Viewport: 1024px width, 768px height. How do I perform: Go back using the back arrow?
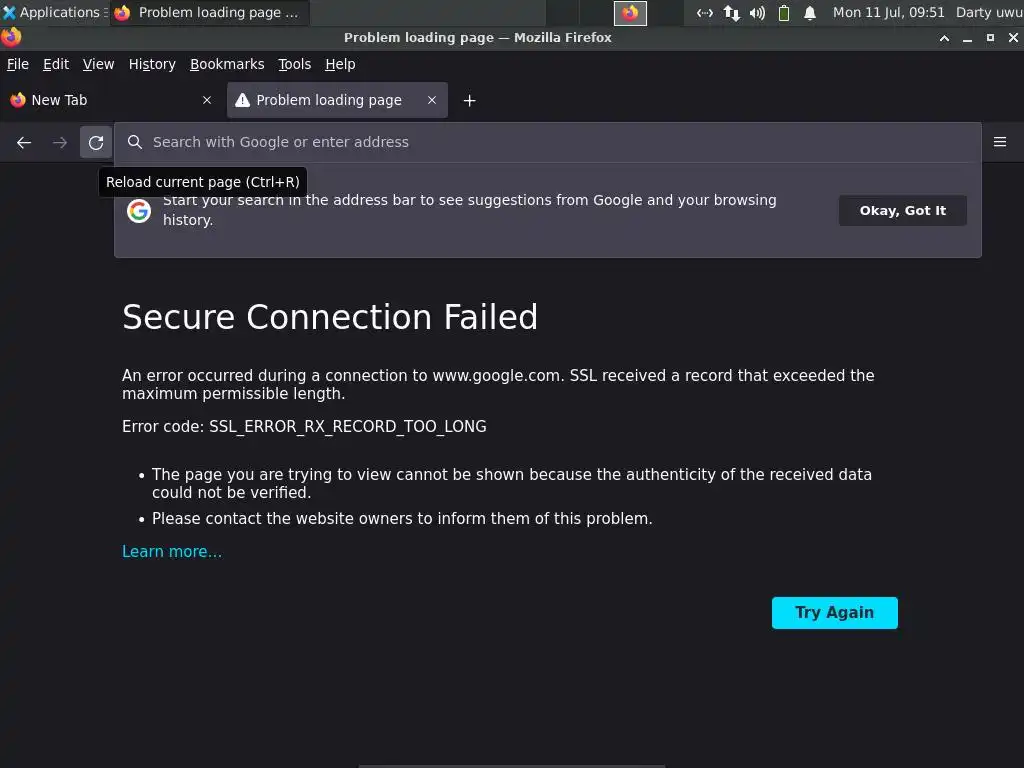pyautogui.click(x=24, y=143)
